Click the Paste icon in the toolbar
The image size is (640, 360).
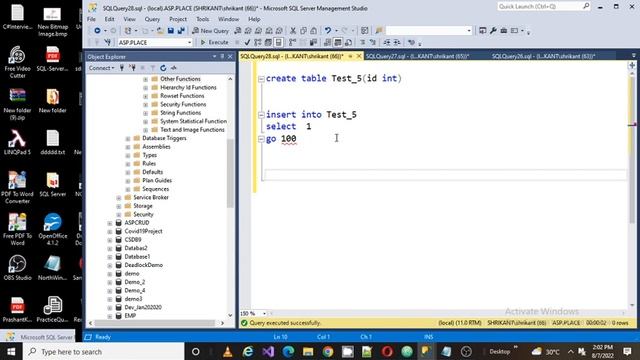[313, 31]
